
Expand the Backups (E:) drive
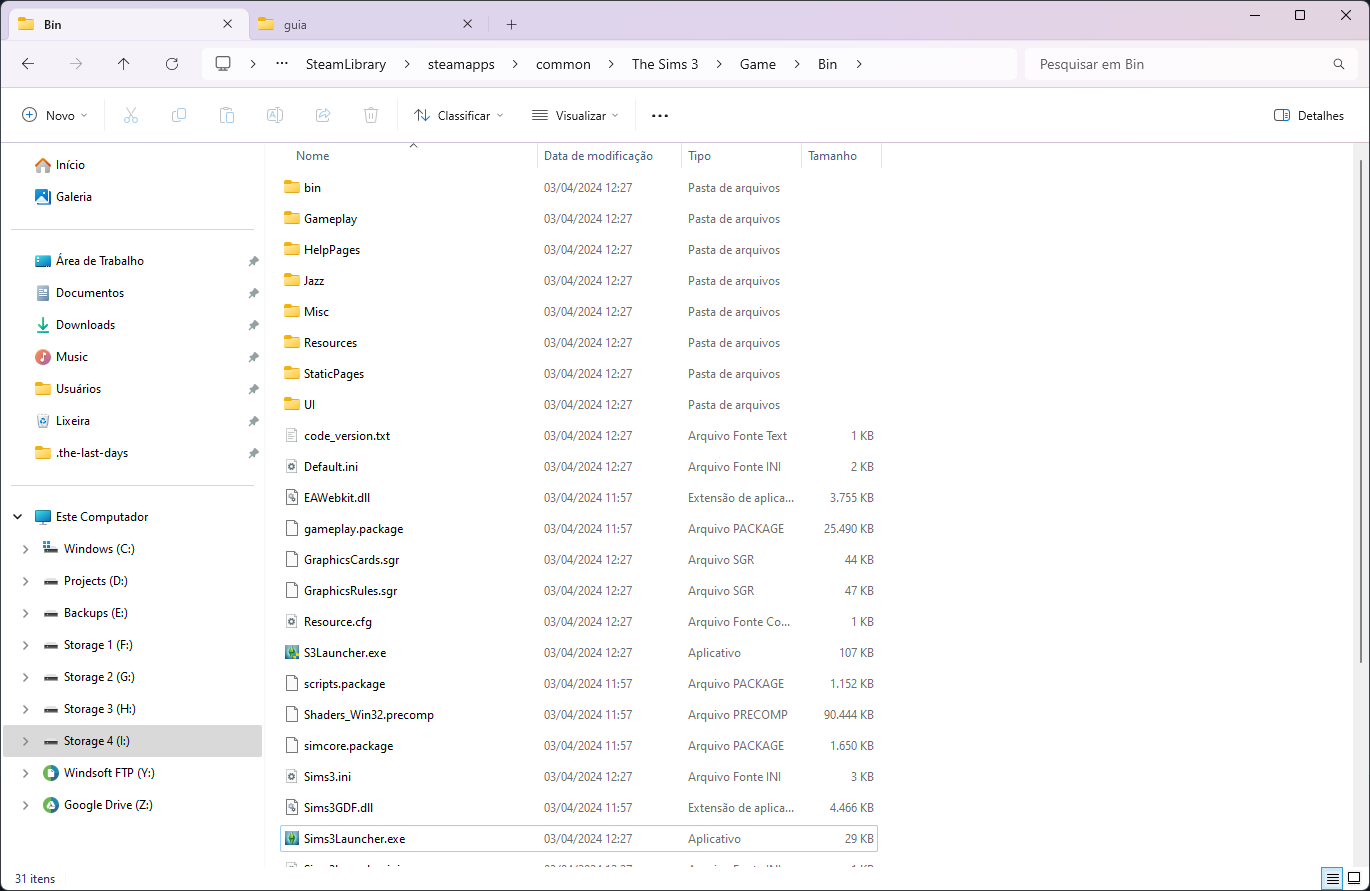26,613
